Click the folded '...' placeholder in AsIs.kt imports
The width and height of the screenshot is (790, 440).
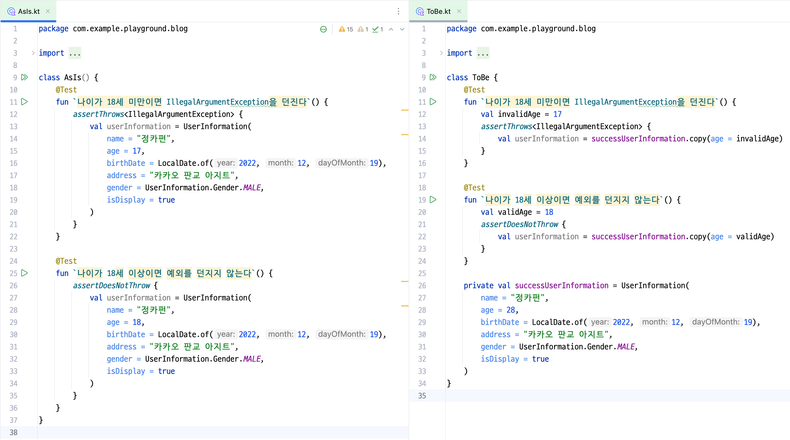75,53
